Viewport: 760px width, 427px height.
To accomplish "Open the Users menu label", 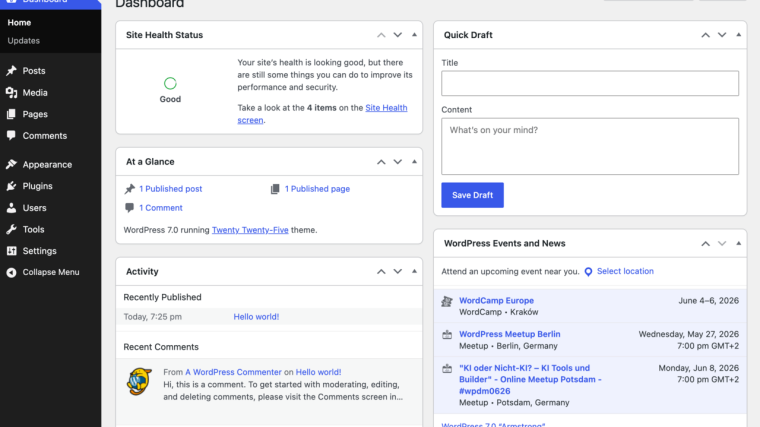I will [x=34, y=208].
